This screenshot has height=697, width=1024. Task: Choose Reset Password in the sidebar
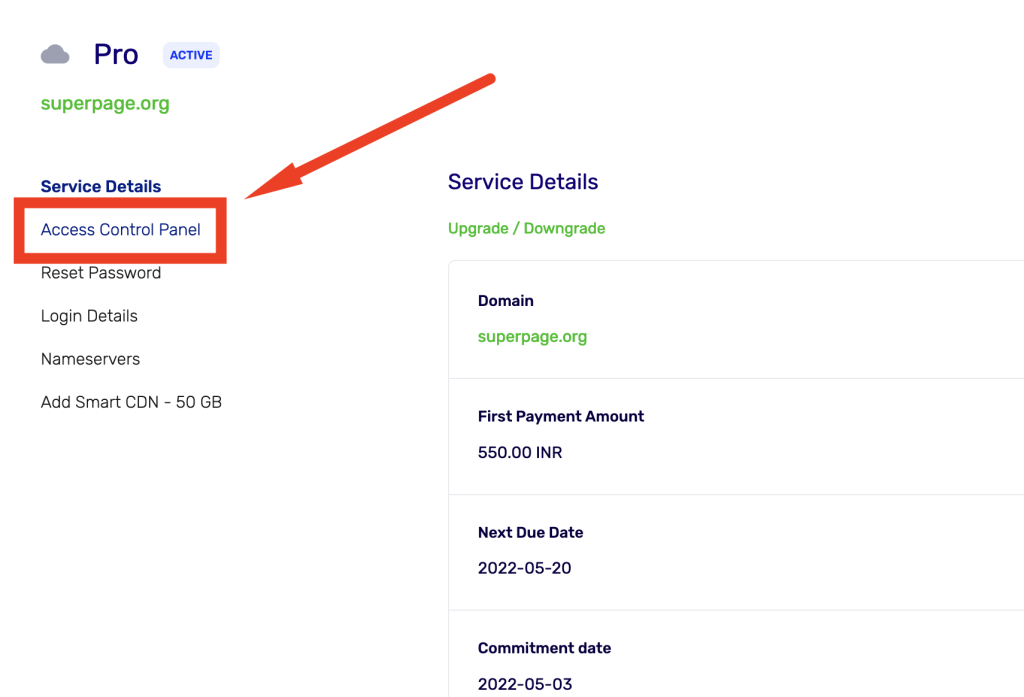(x=101, y=272)
